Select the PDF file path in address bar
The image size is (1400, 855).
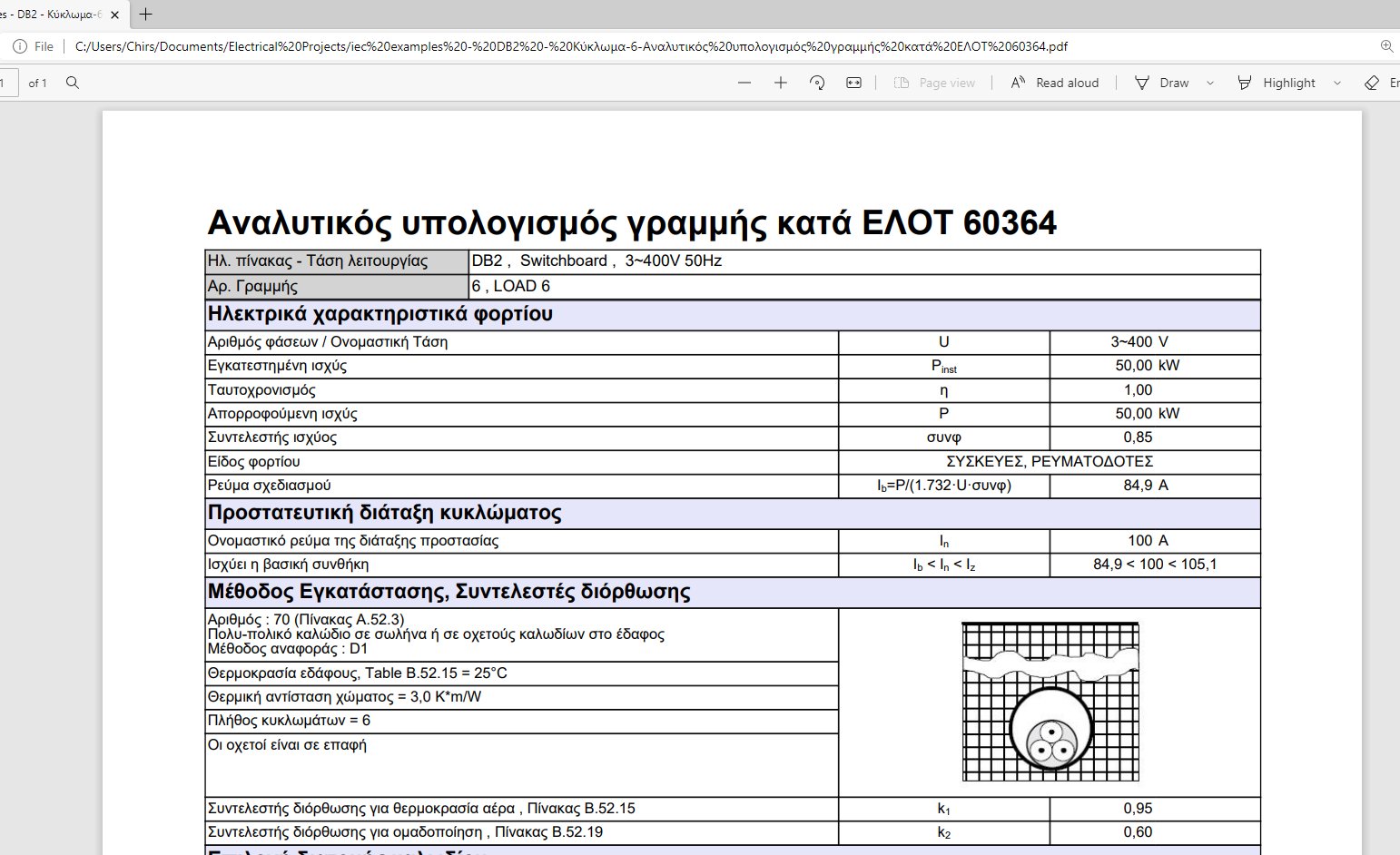[x=545, y=45]
